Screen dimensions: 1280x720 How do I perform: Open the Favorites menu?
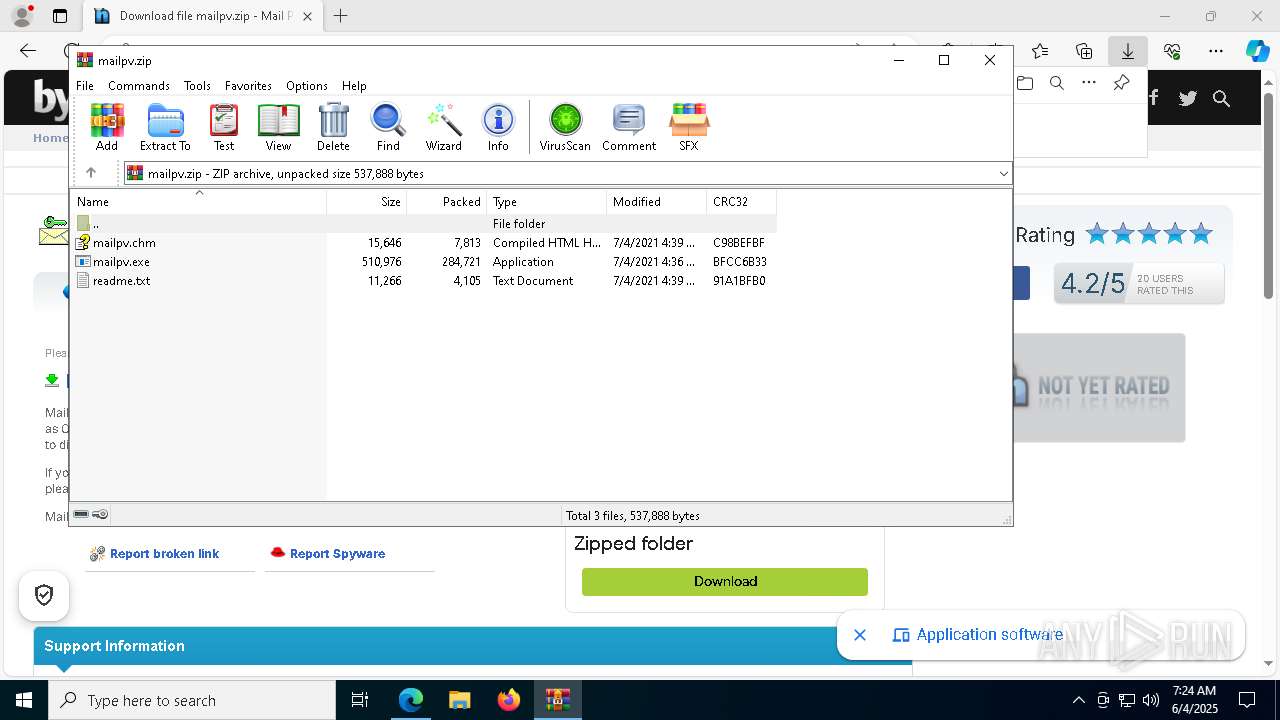[248, 86]
